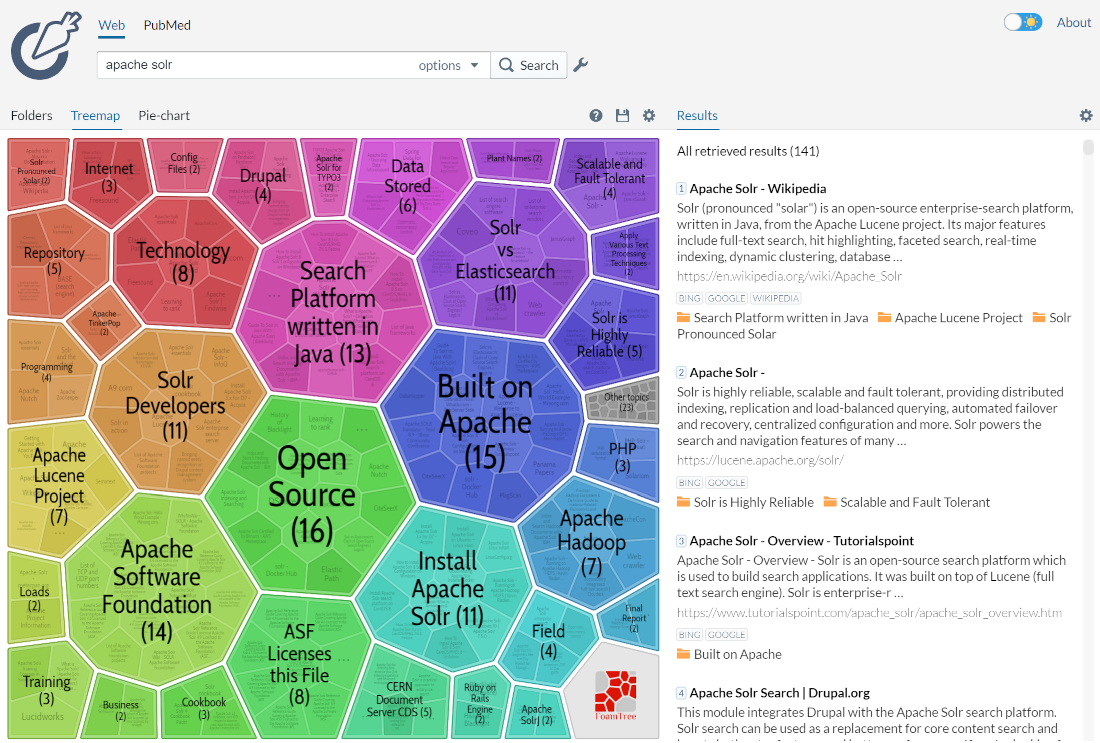Open the wrench search settings icon
Viewport: 1100px width, 743px height.
(x=580, y=65)
